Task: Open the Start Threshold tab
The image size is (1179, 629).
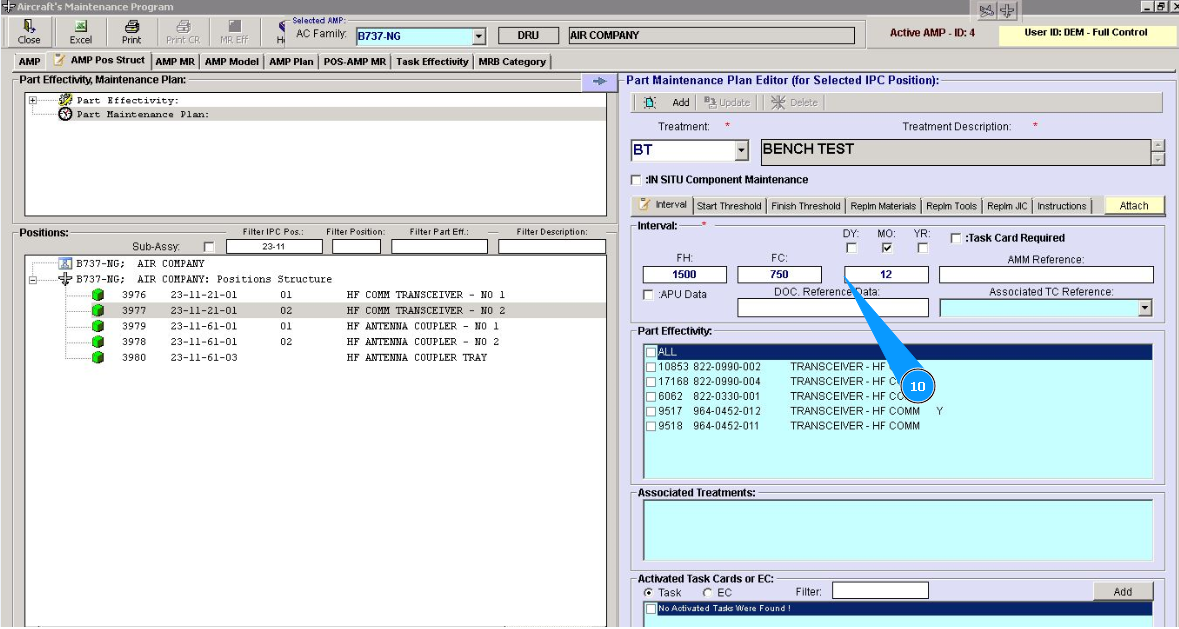Action: point(728,206)
